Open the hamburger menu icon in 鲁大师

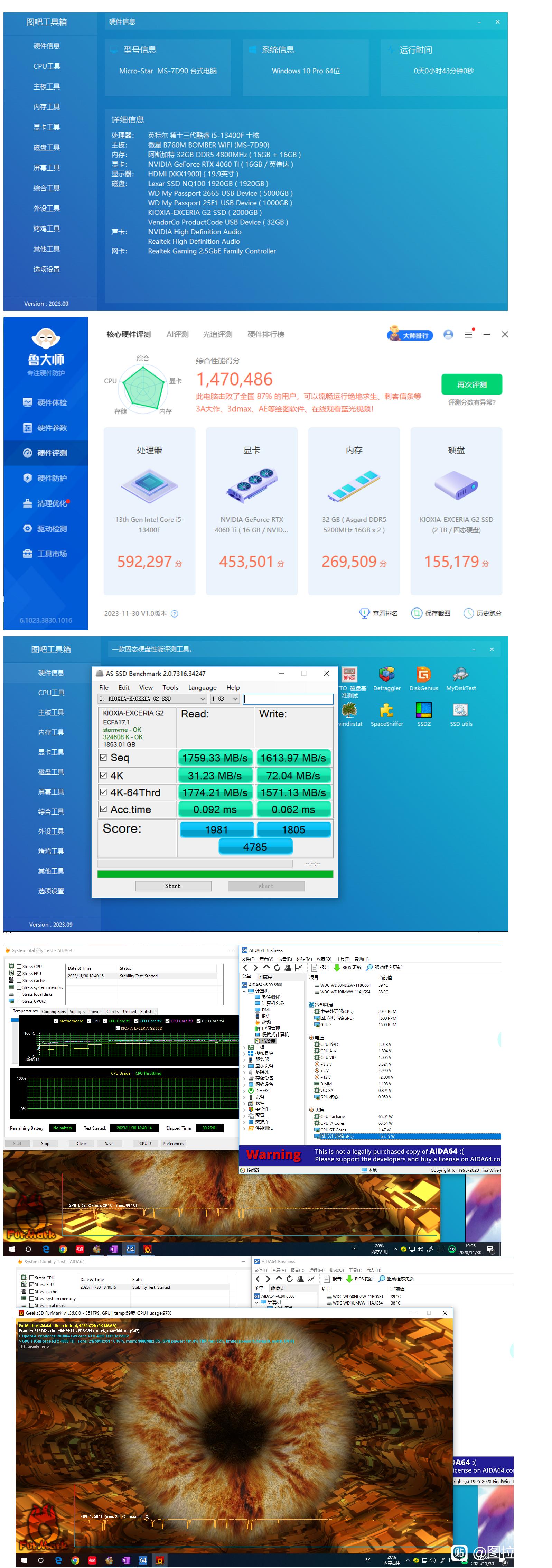(x=468, y=335)
